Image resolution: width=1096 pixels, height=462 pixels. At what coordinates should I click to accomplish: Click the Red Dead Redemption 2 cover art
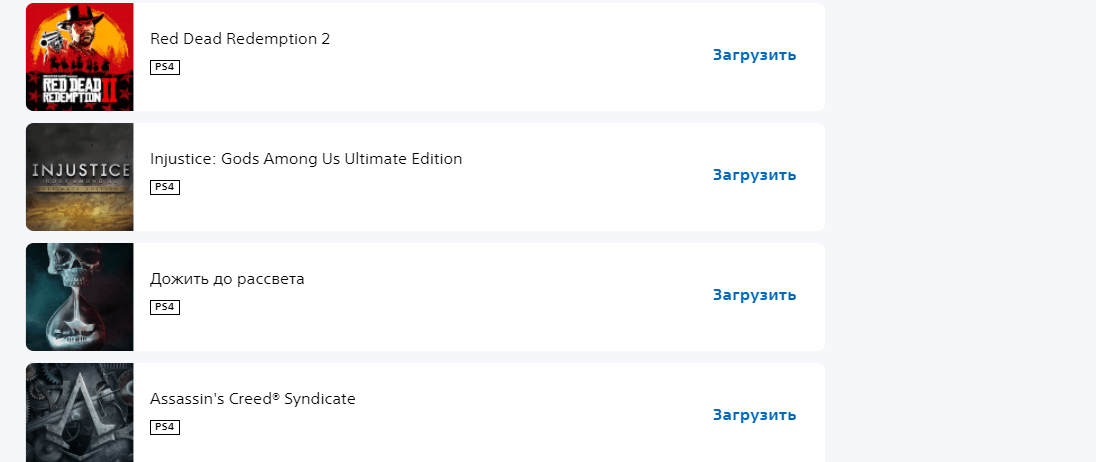click(x=79, y=56)
